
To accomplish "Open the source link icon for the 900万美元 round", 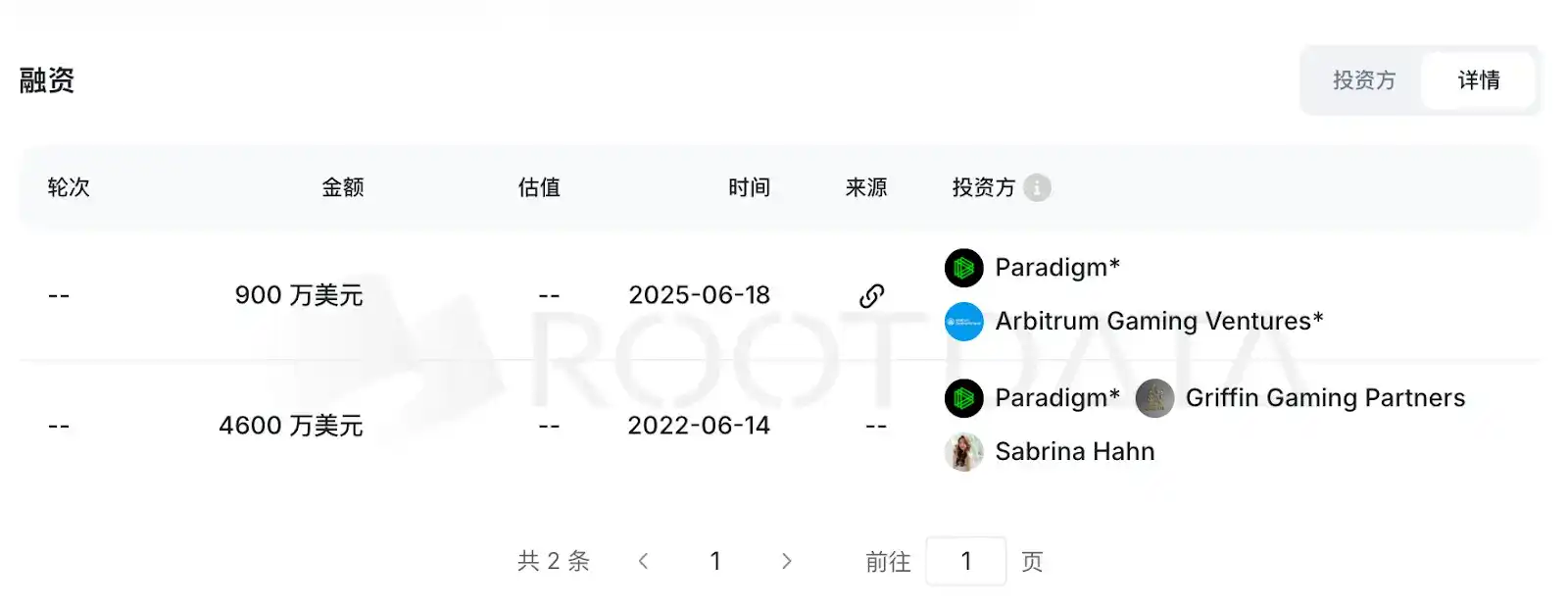I will click(870, 294).
